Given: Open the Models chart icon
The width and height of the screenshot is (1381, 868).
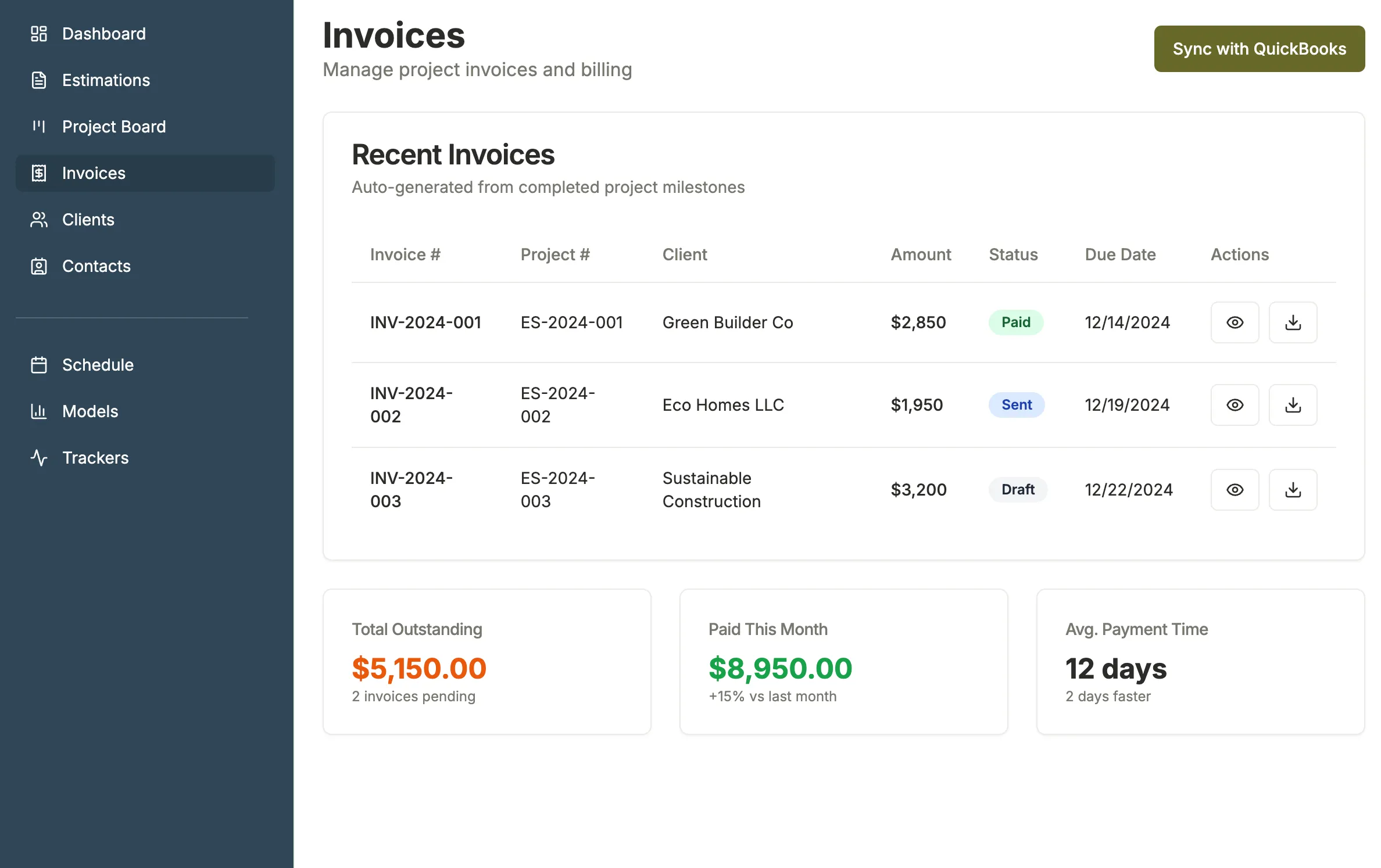Looking at the screenshot, I should (x=38, y=411).
